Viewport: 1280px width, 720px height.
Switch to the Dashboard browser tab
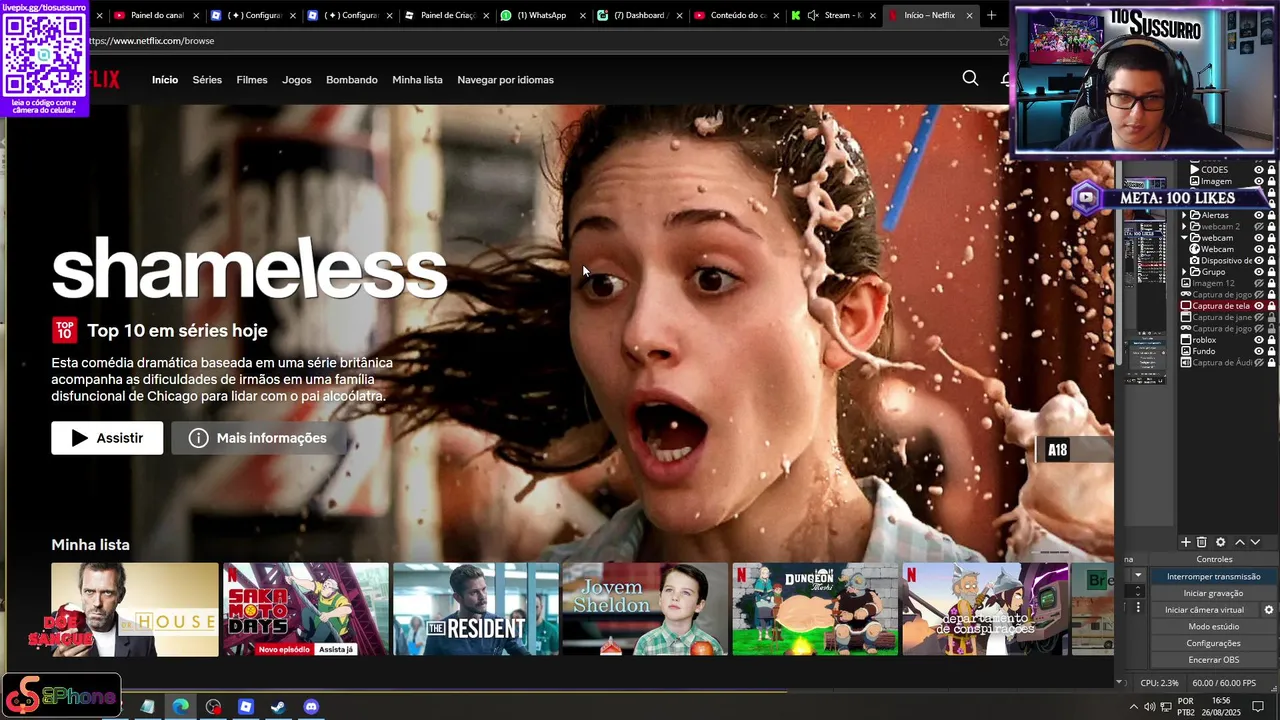(640, 15)
